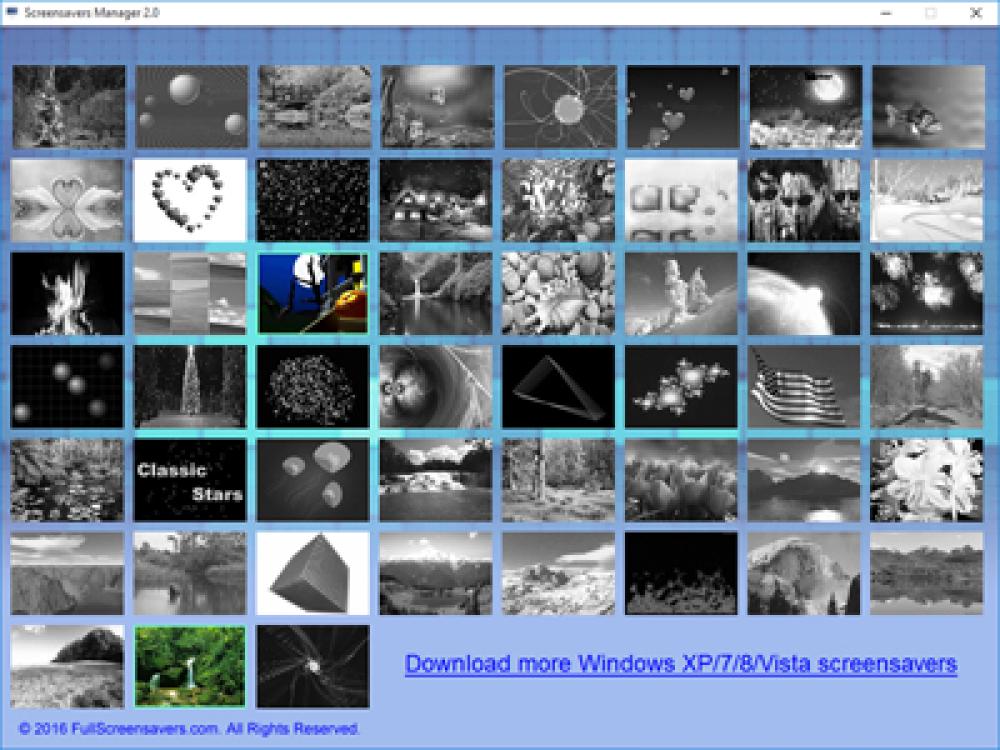Image resolution: width=1000 pixels, height=750 pixels.
Task: Click the download more screensavers link
Action: [683, 661]
